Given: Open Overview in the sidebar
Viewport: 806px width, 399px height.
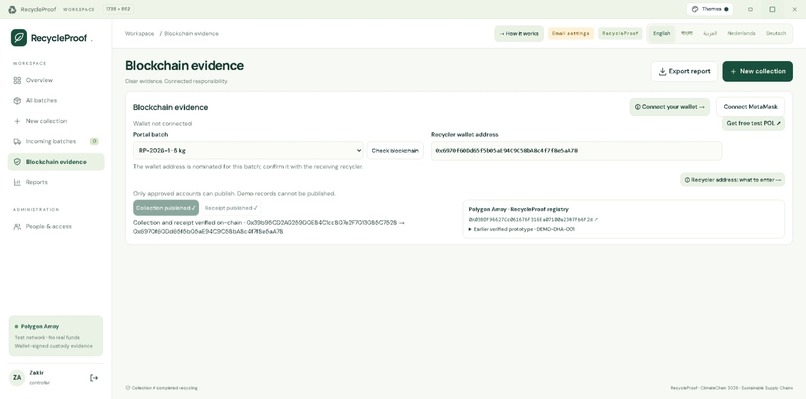Looking at the screenshot, I should (56, 80).
